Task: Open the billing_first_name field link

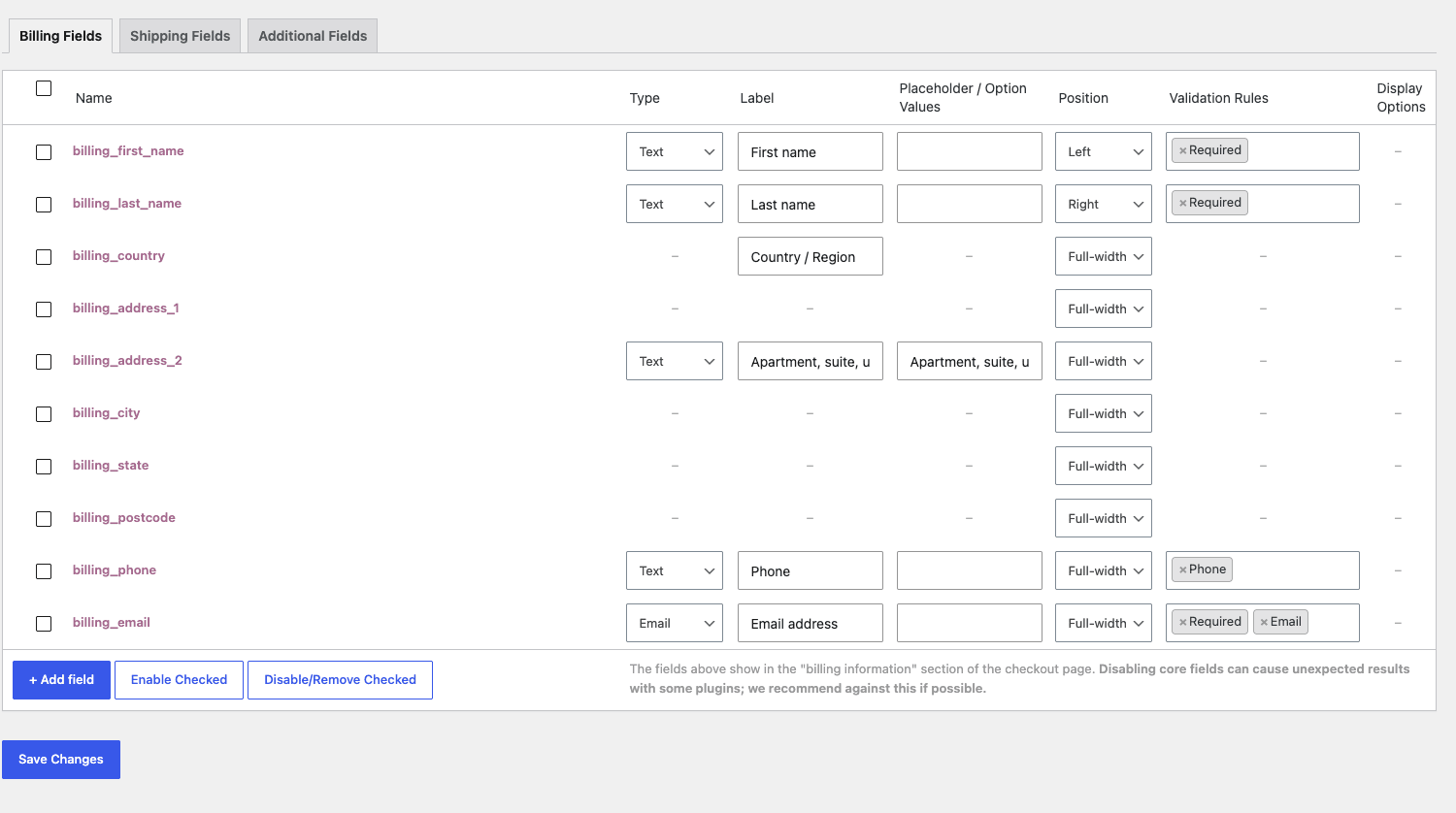Action: pos(128,151)
